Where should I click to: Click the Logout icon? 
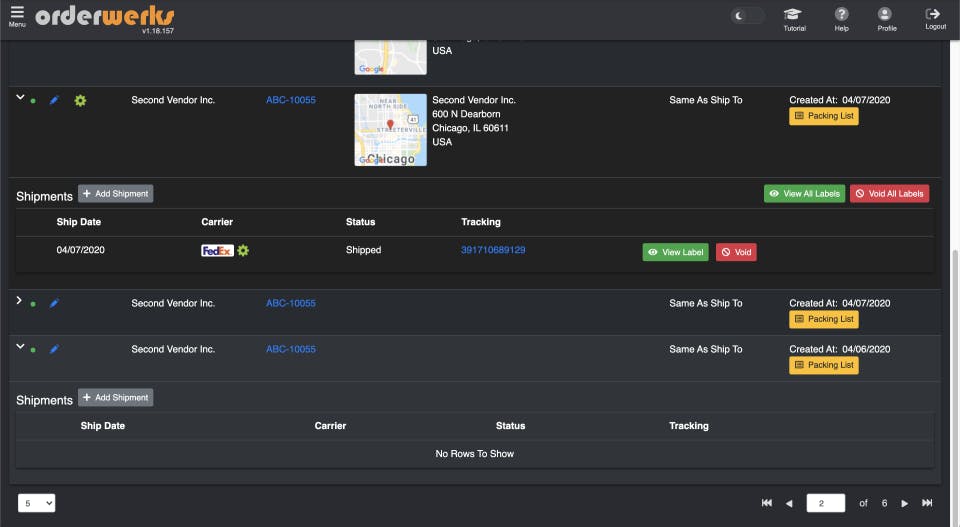click(x=934, y=15)
